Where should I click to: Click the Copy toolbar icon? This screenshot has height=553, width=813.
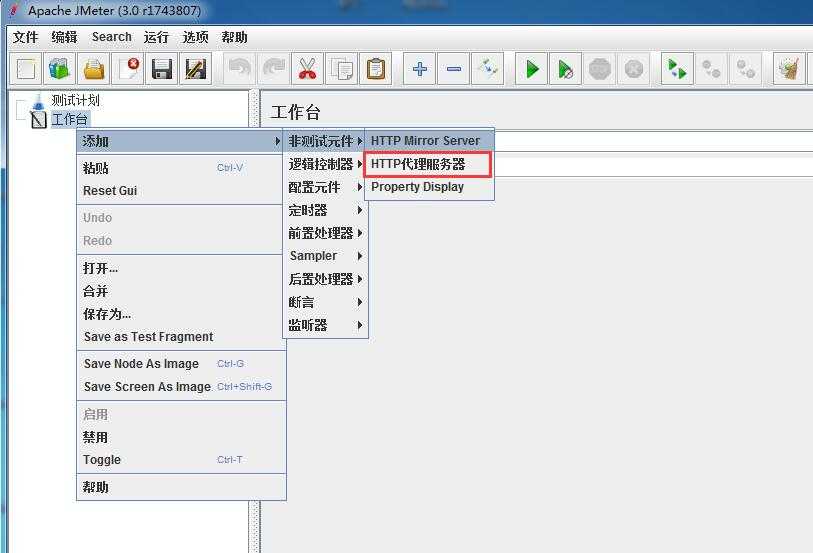(x=342, y=68)
